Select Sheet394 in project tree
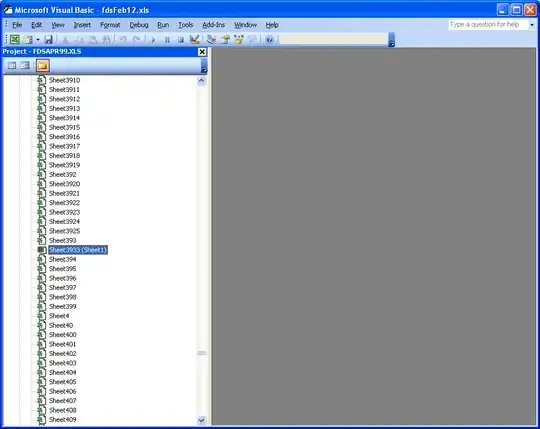The height and width of the screenshot is (429, 540). (x=62, y=259)
